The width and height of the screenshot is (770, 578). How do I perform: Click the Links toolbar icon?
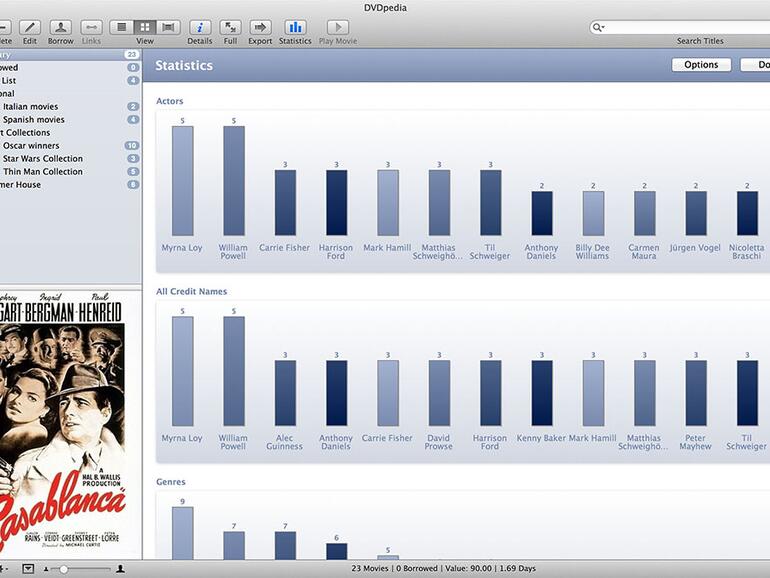(x=91, y=28)
